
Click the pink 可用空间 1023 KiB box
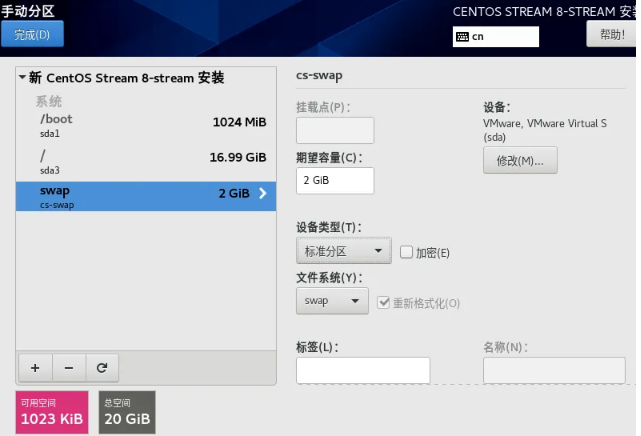point(52,412)
